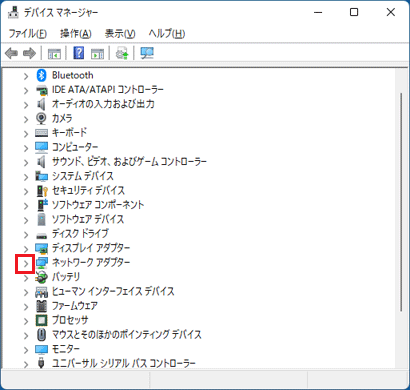
Task: Click the Device Manager title bar icon
Action: pos(13,13)
